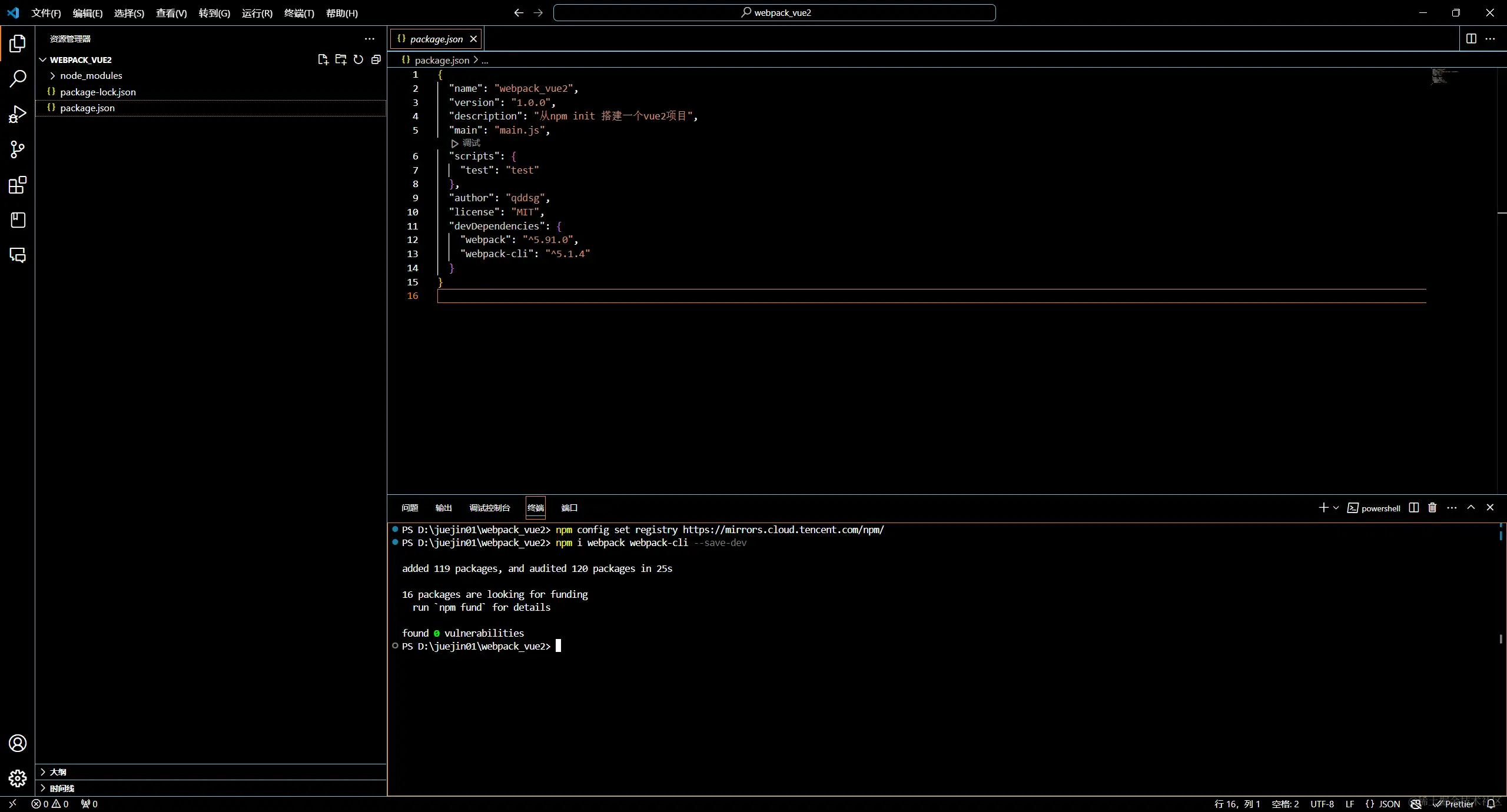Click New File icon in explorer
1507x812 pixels.
click(323, 59)
